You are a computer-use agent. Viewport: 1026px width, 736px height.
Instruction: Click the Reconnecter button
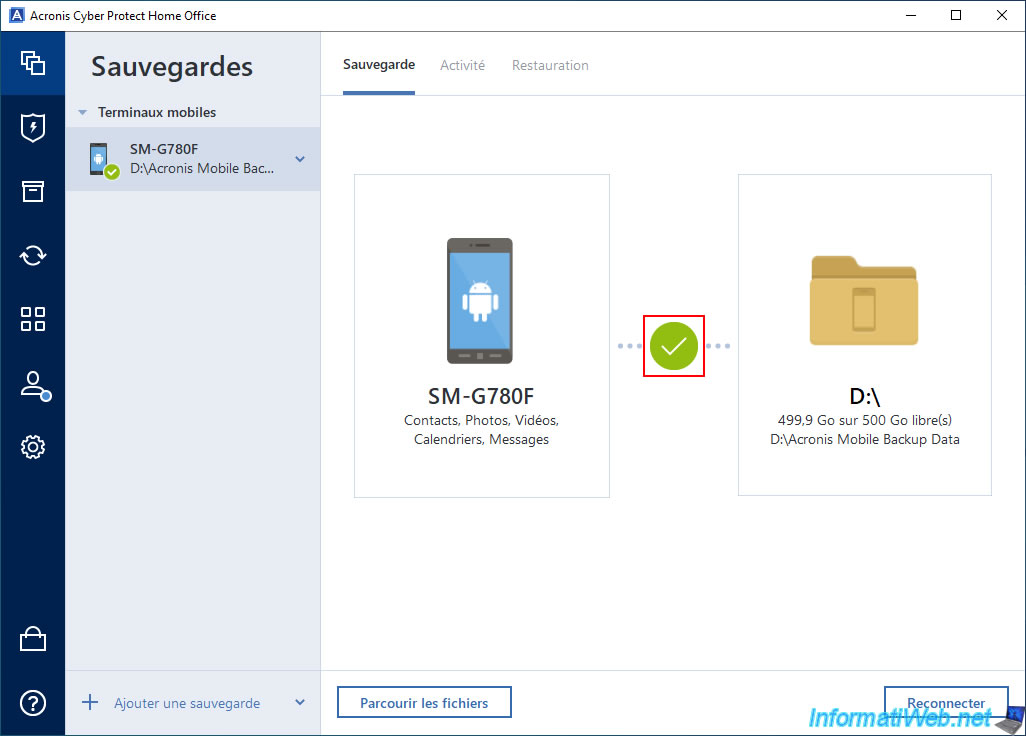946,703
